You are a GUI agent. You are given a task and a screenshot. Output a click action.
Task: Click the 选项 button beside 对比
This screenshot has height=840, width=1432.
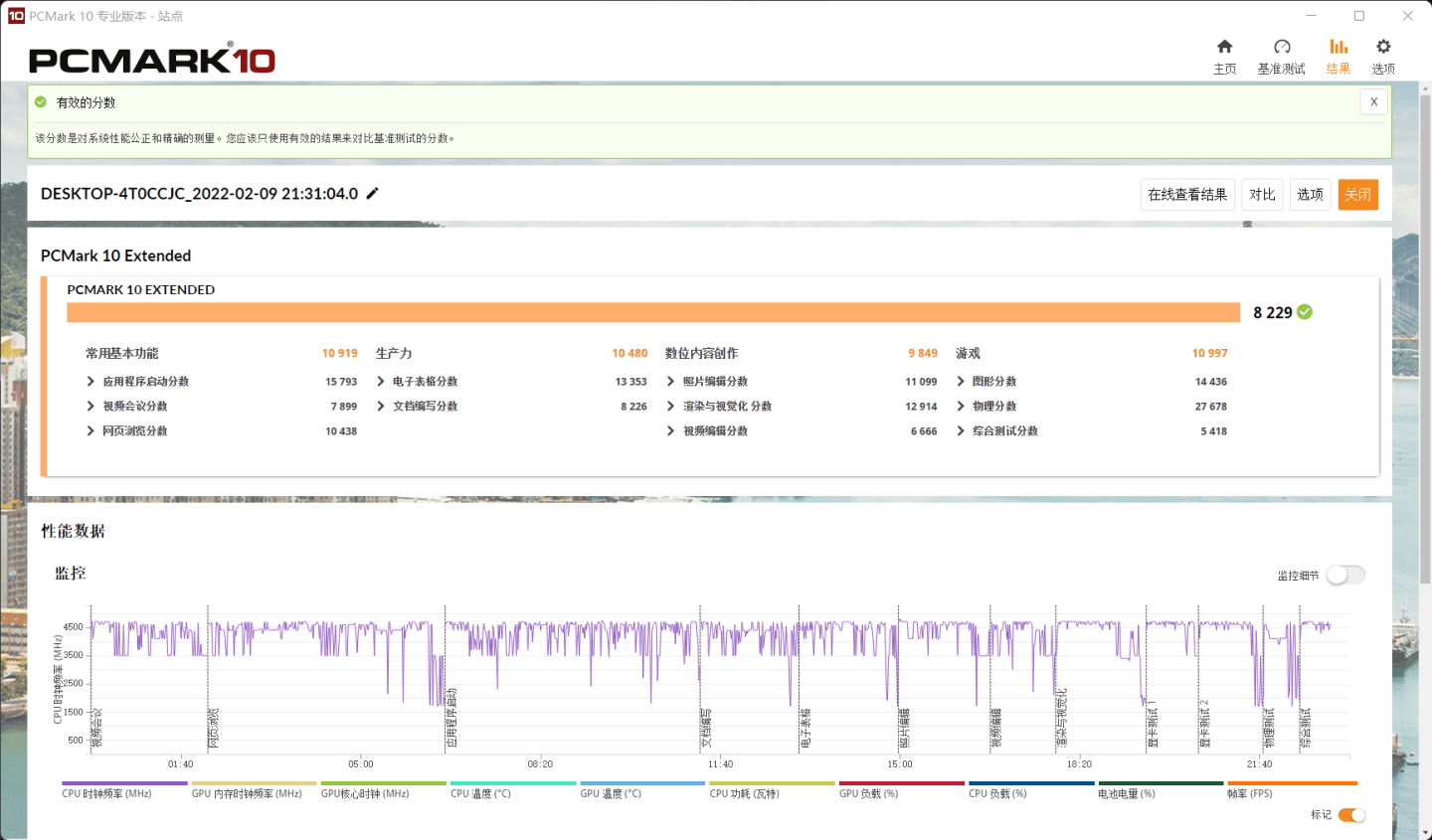[x=1310, y=195]
